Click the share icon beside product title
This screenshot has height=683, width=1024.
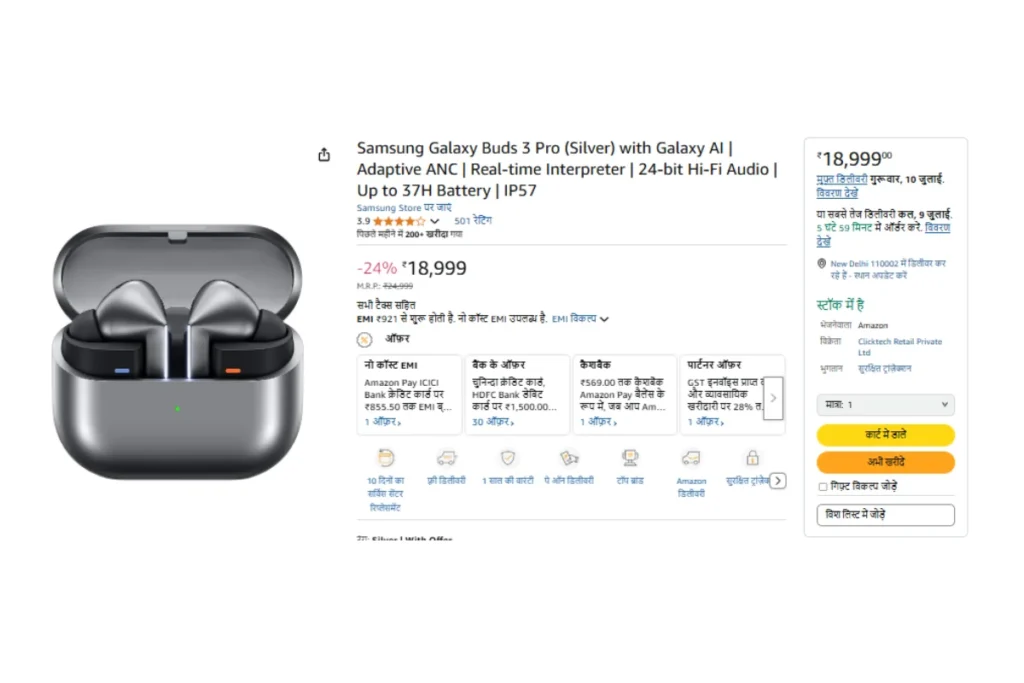pos(324,155)
